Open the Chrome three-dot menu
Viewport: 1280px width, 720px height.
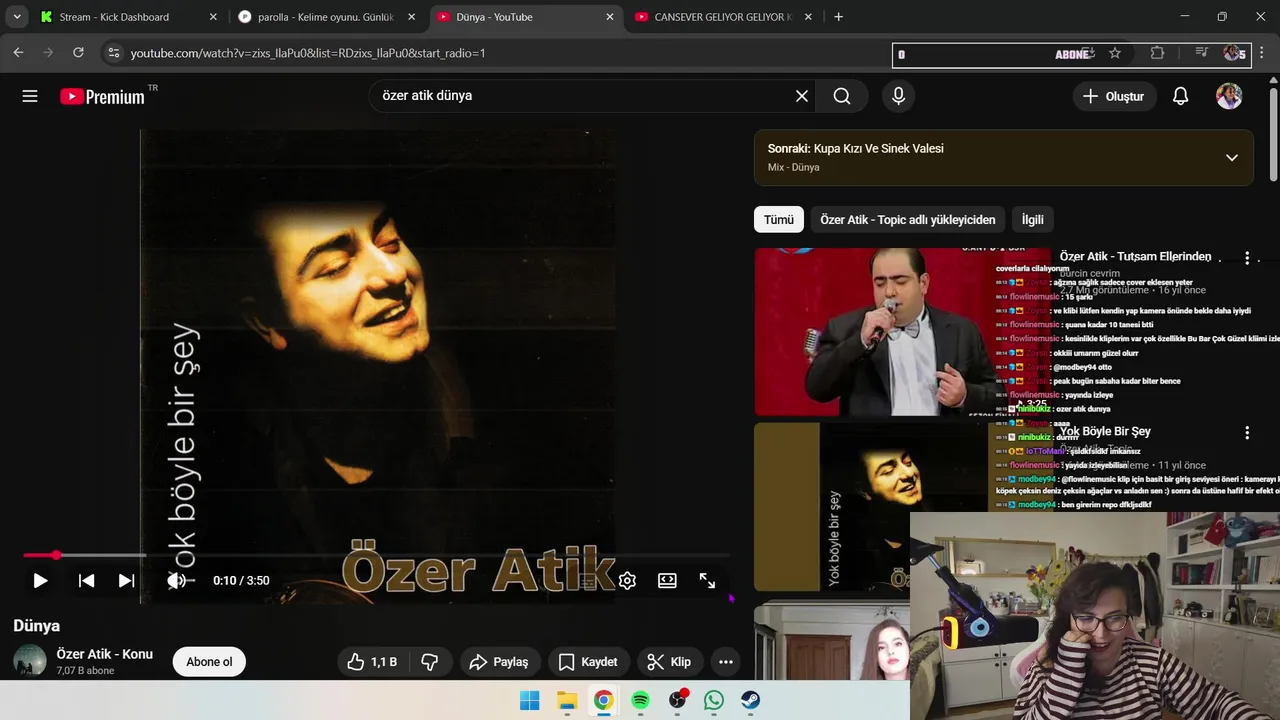coord(1261,53)
